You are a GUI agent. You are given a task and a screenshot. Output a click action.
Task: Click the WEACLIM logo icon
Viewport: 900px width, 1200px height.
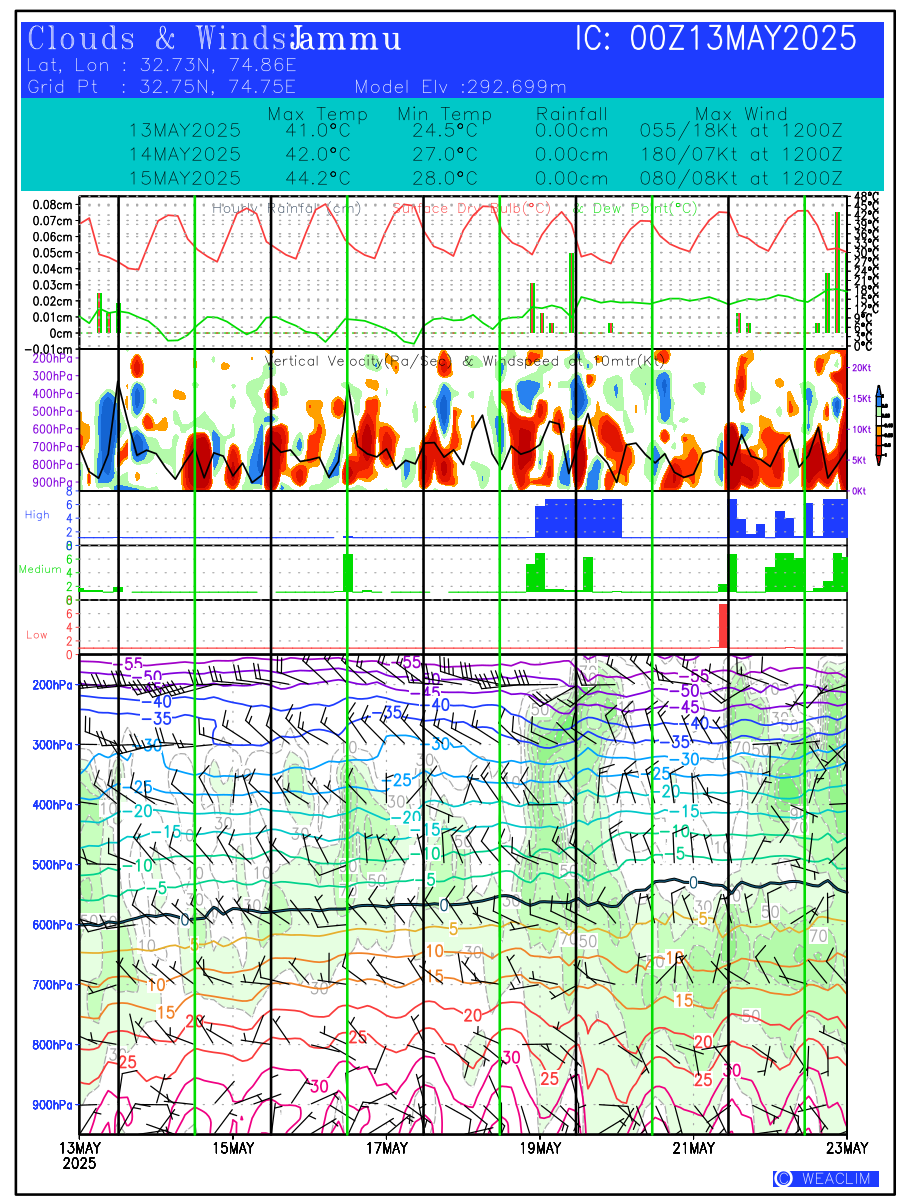pyautogui.click(x=784, y=1178)
